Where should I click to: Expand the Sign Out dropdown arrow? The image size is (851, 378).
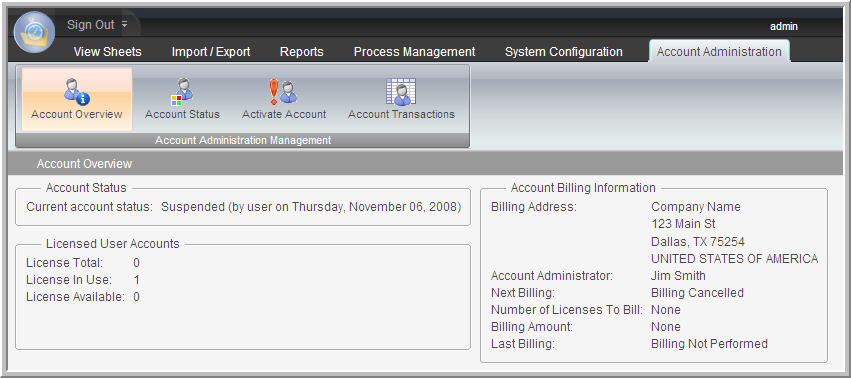coord(124,24)
